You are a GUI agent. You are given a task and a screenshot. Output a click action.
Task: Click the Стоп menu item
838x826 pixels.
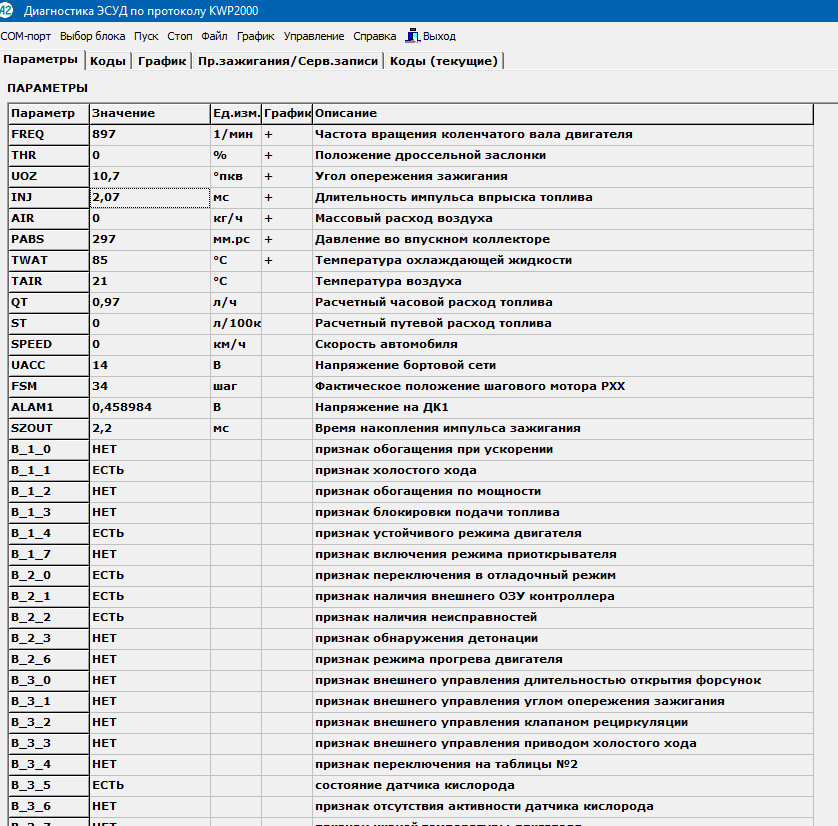coord(180,36)
